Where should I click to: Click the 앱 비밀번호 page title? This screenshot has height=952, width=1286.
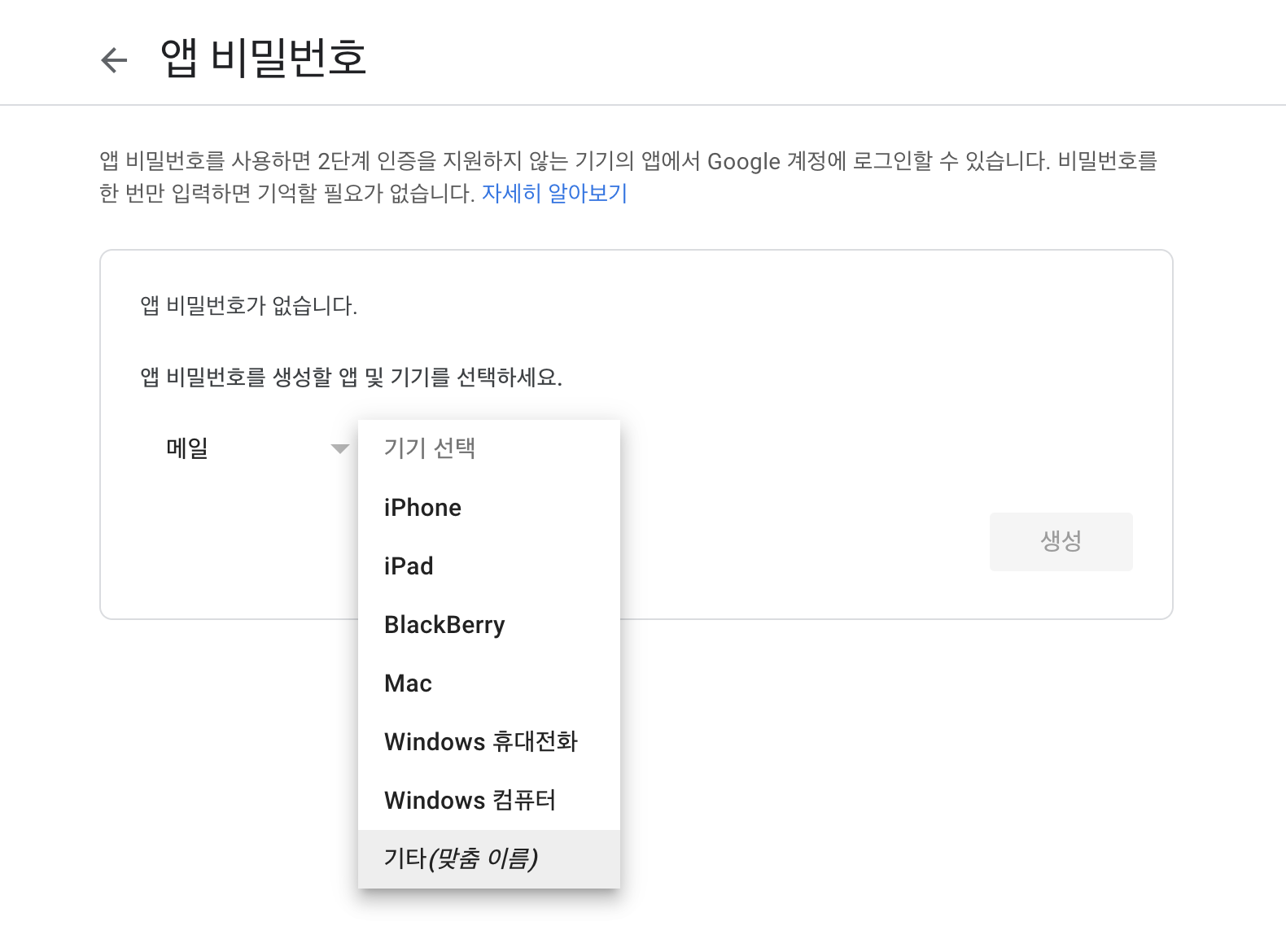tap(264, 58)
